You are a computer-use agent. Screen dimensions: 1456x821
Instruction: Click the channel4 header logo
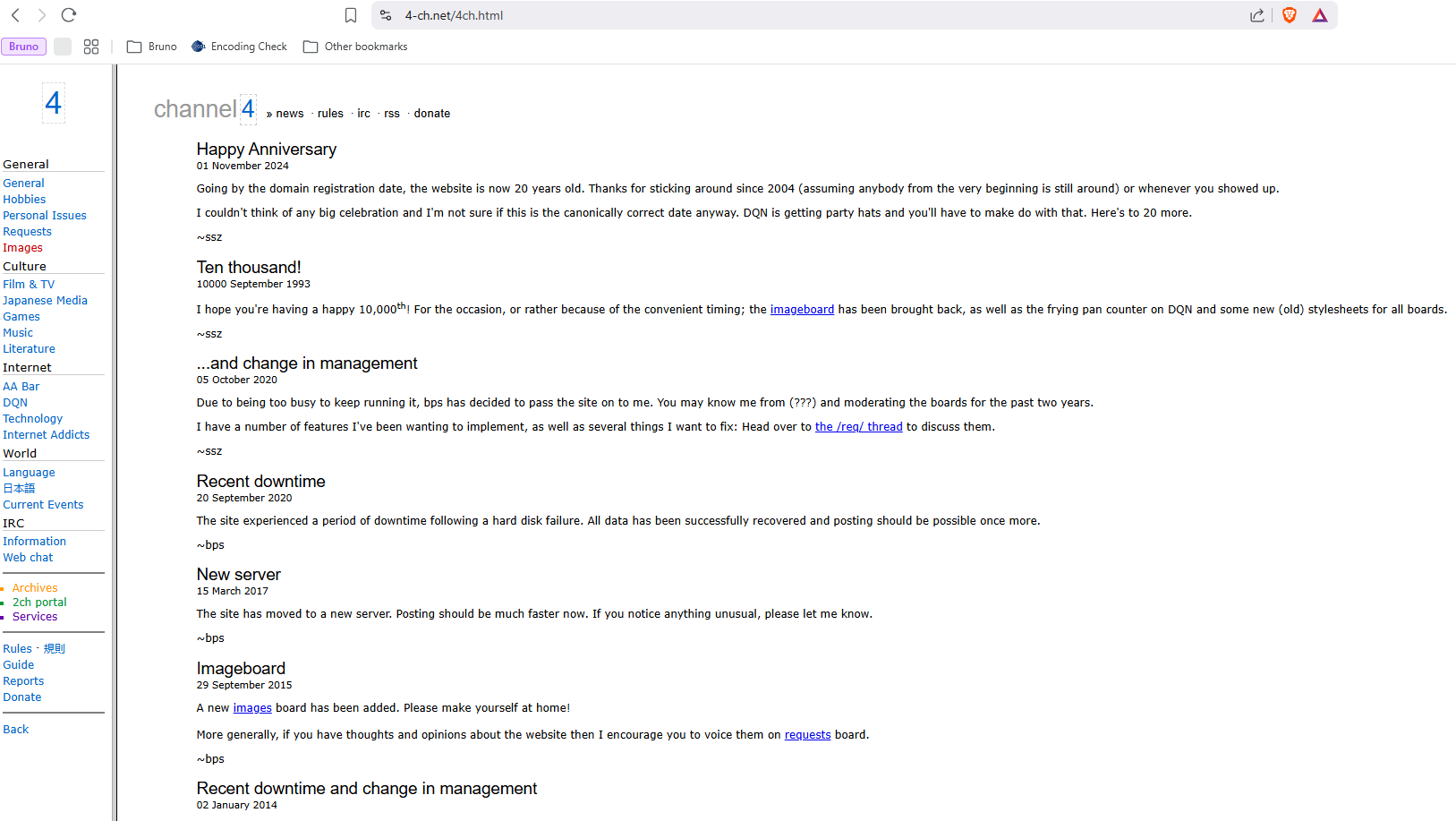pos(205,109)
